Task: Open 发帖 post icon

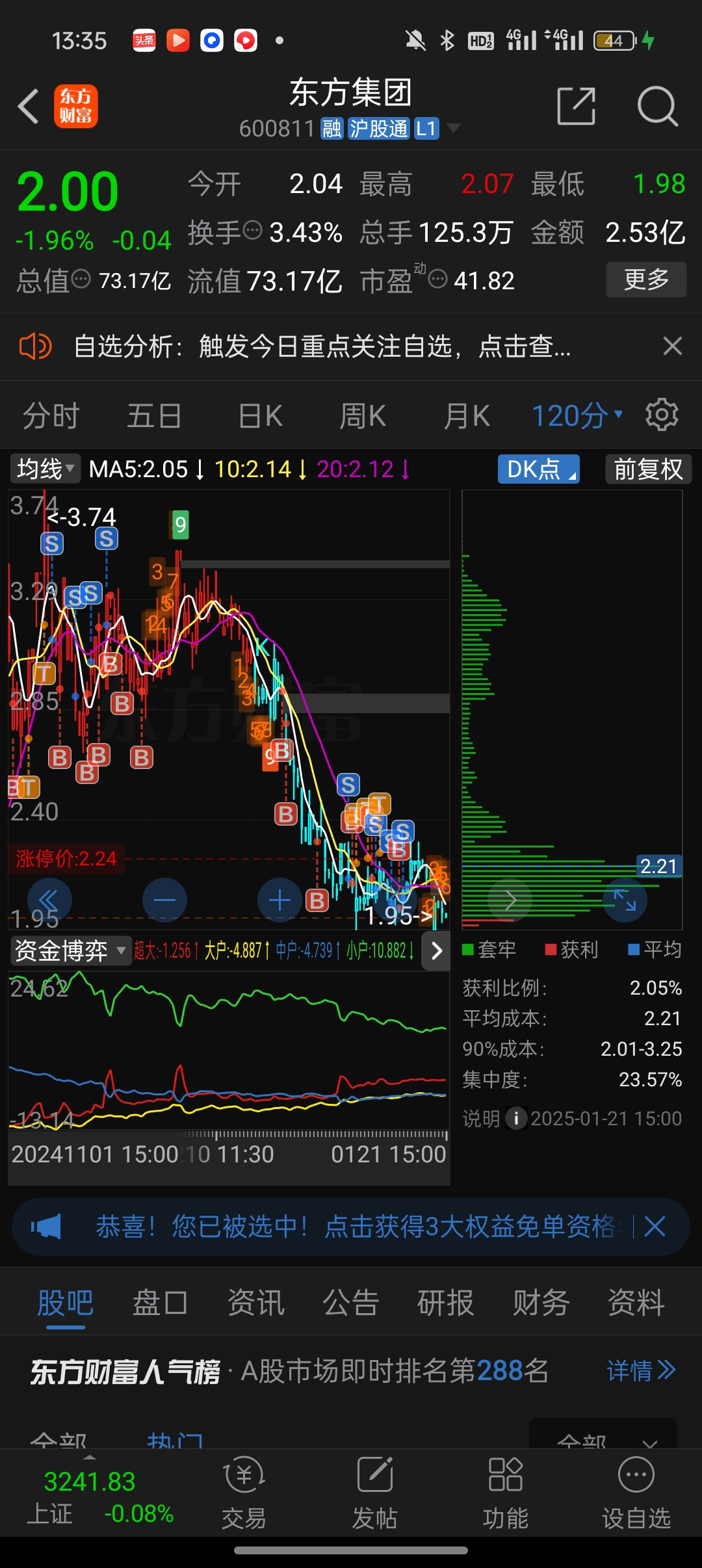Action: pyautogui.click(x=375, y=1493)
